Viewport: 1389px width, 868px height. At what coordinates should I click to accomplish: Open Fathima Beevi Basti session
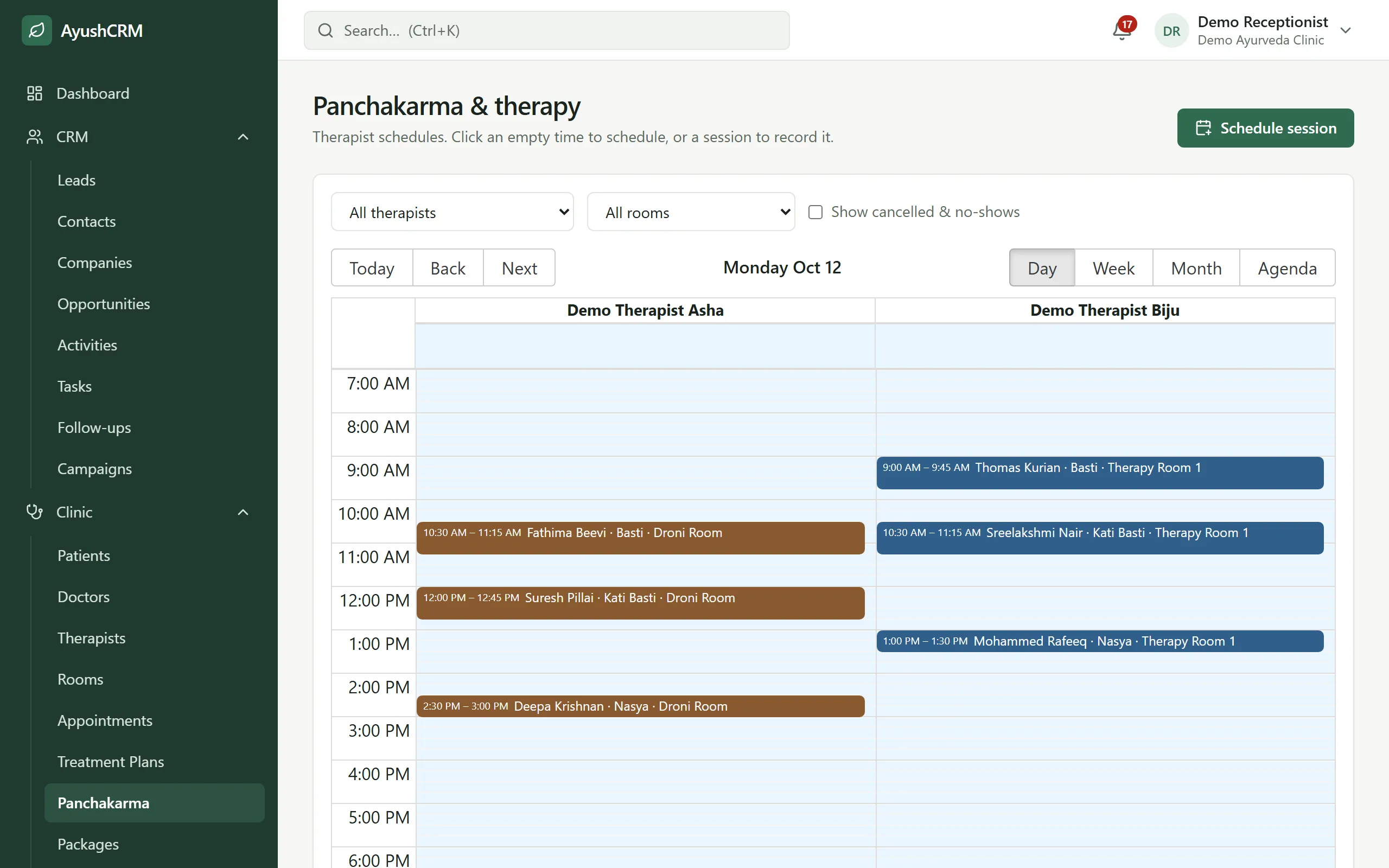click(x=641, y=538)
